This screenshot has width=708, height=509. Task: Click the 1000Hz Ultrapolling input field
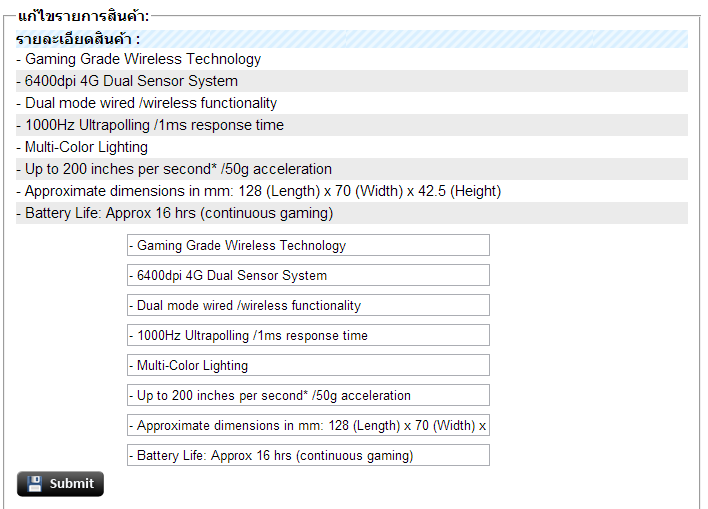tap(308, 335)
